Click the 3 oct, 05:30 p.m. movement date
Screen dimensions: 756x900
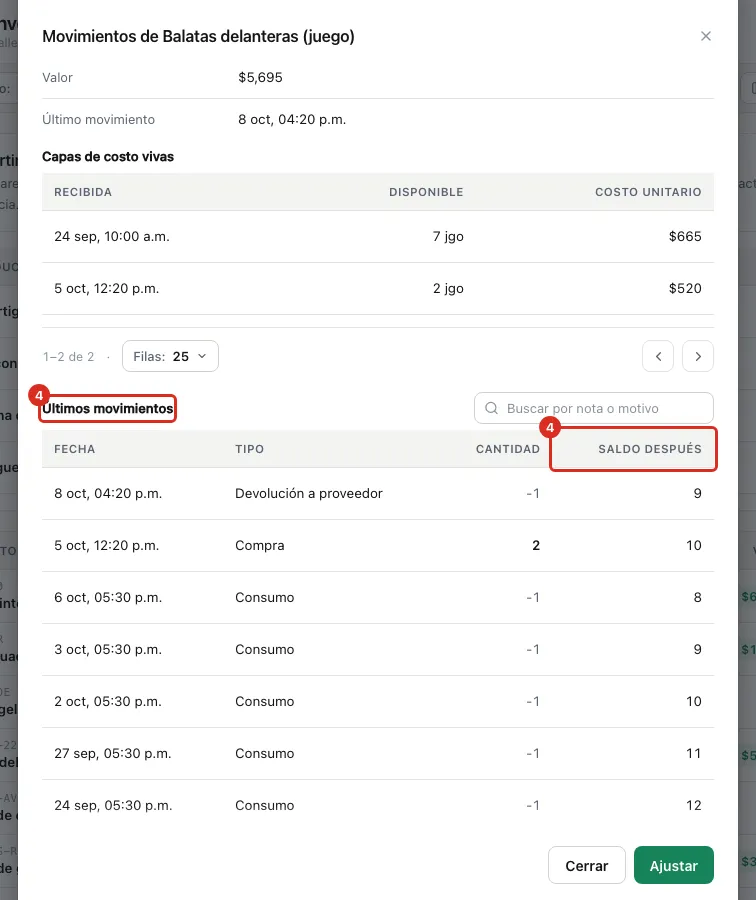[108, 649]
